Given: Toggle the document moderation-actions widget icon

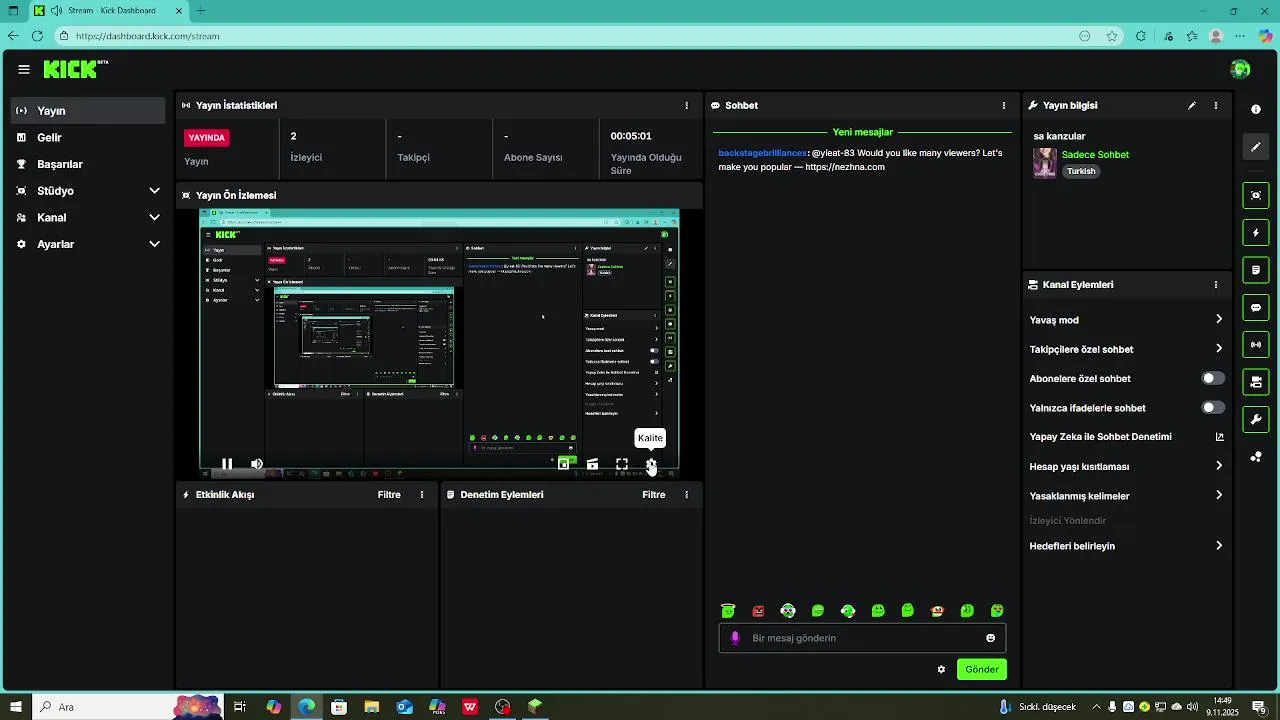Looking at the screenshot, I should (x=1256, y=270).
